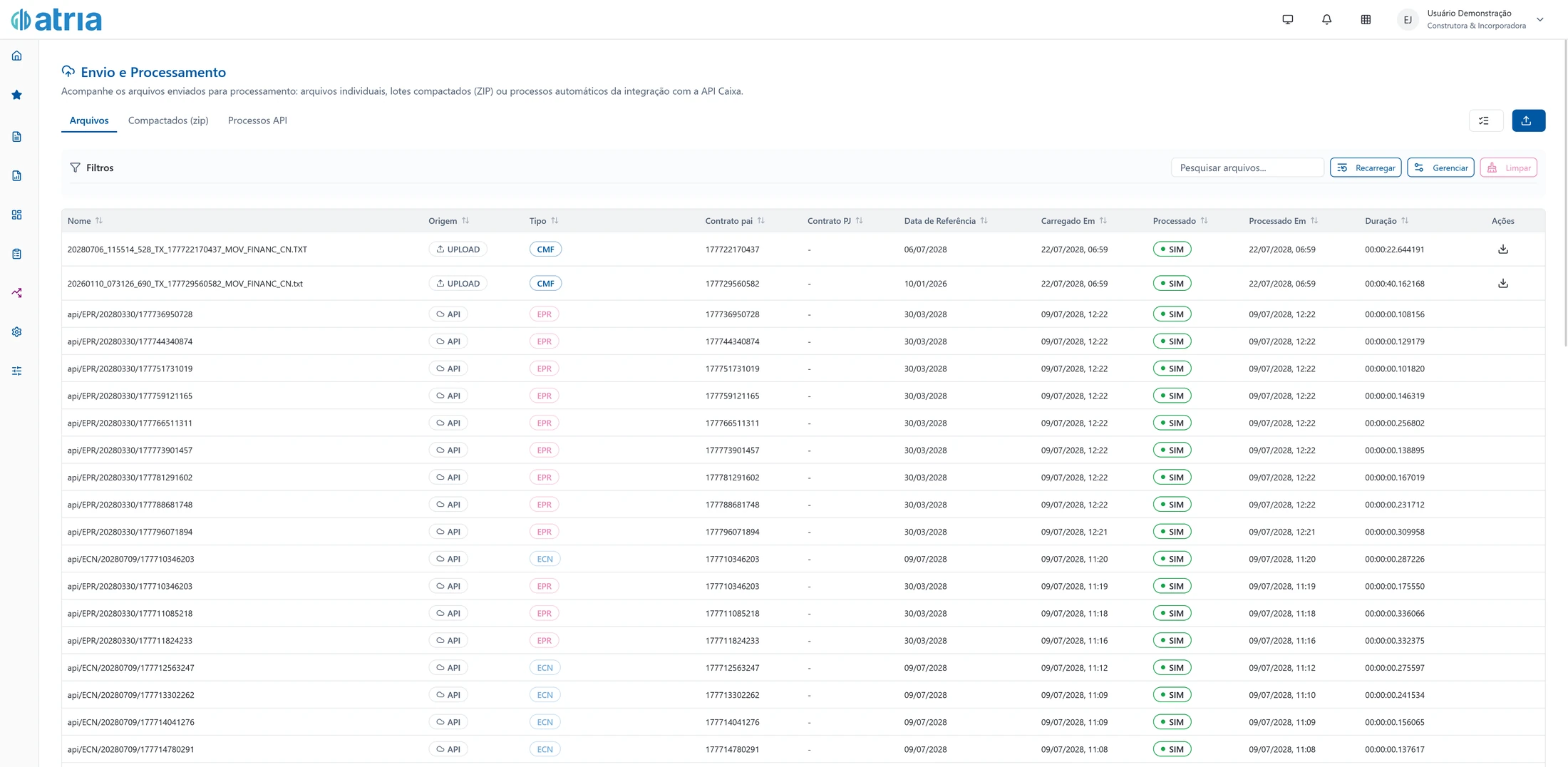The image size is (1568, 767).
Task: Click the sliders icon in sidebar
Action: 17,371
